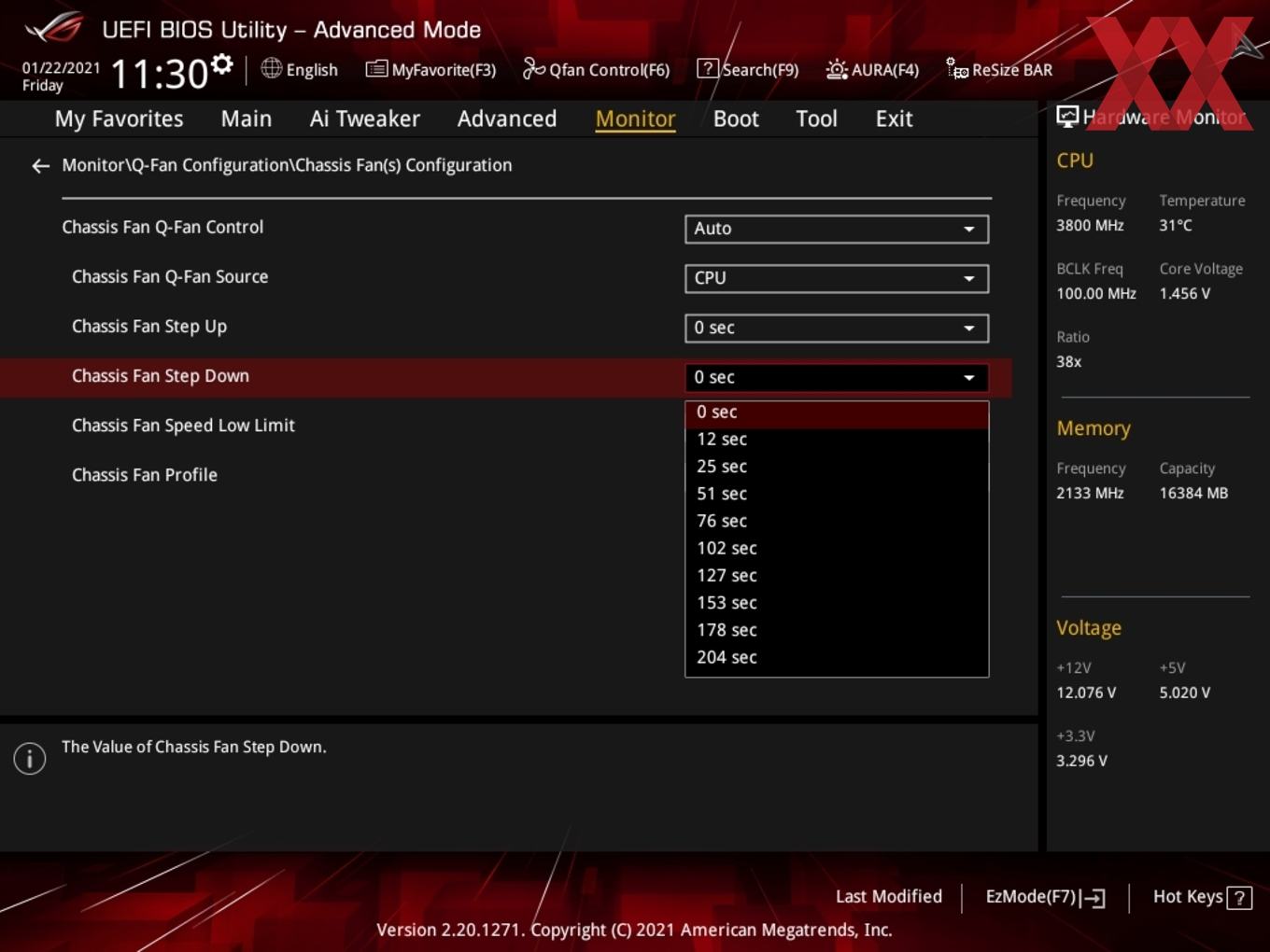
Task: Click Last Modified button
Action: coord(889,897)
